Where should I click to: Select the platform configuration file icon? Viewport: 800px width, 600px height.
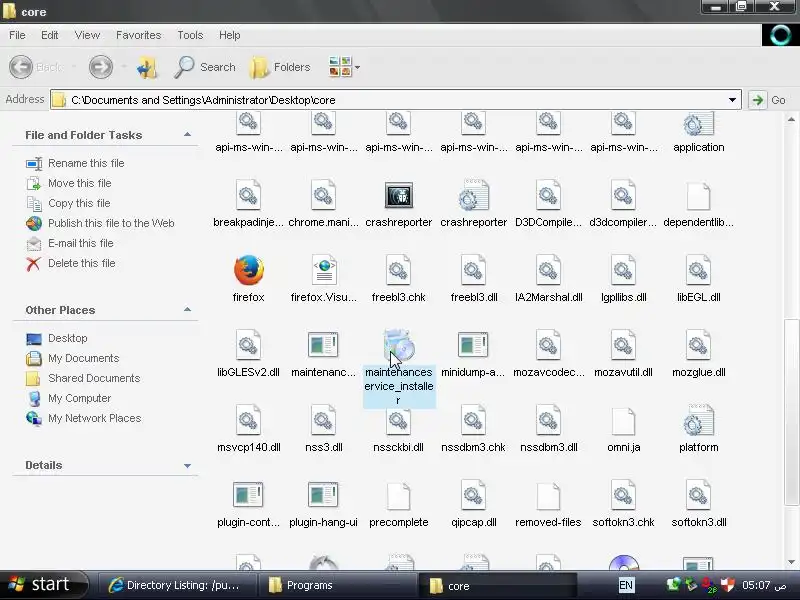click(698, 420)
